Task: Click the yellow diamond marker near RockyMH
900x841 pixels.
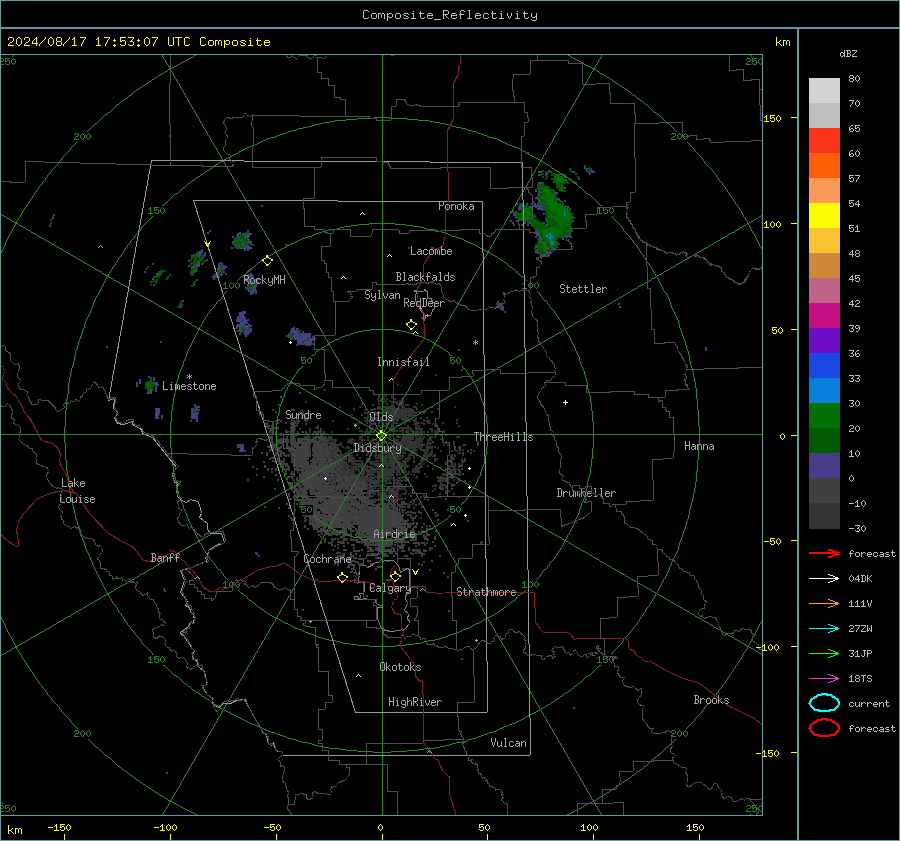Action: click(x=267, y=261)
